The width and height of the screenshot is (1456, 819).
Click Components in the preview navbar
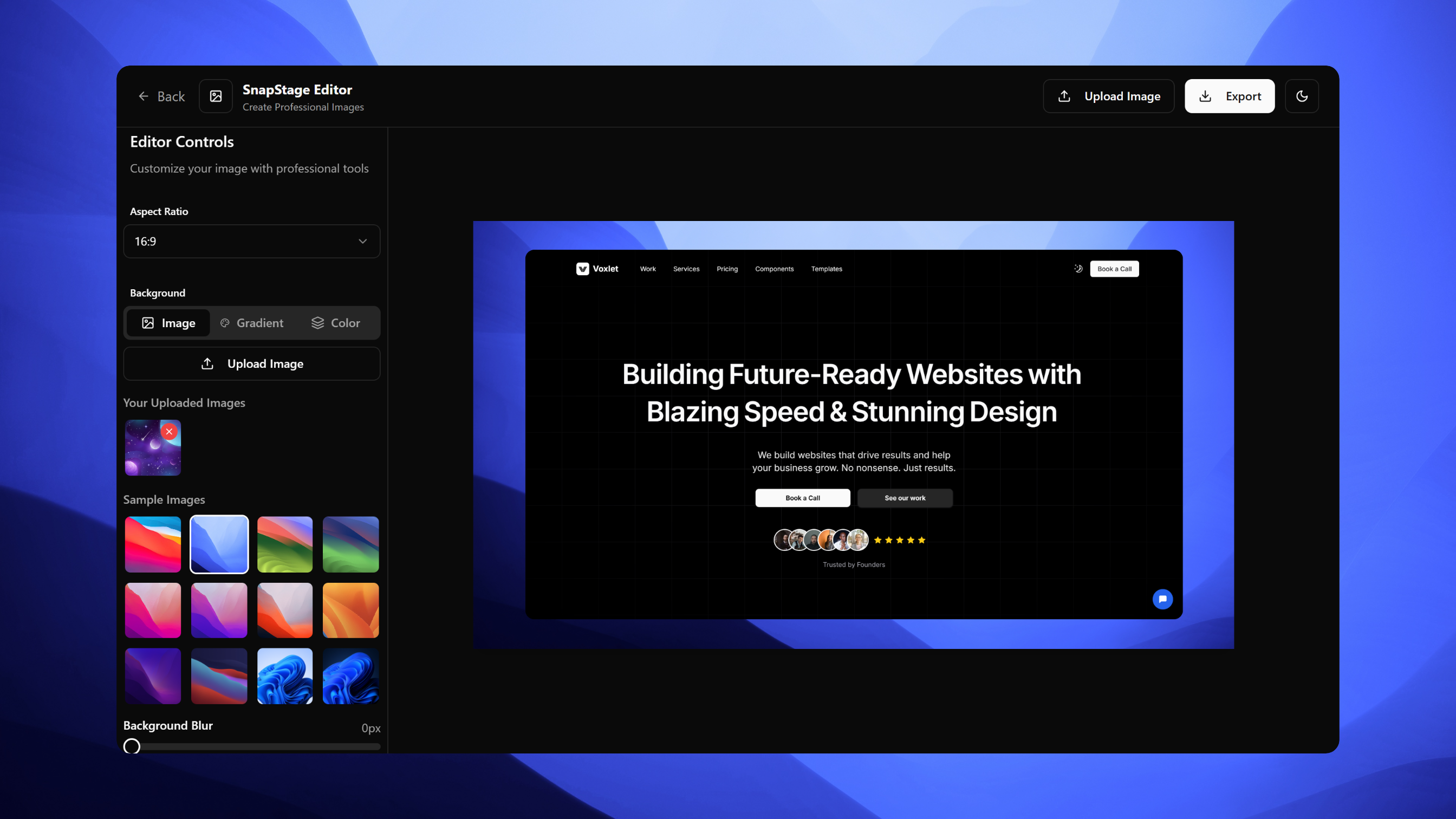pos(774,269)
